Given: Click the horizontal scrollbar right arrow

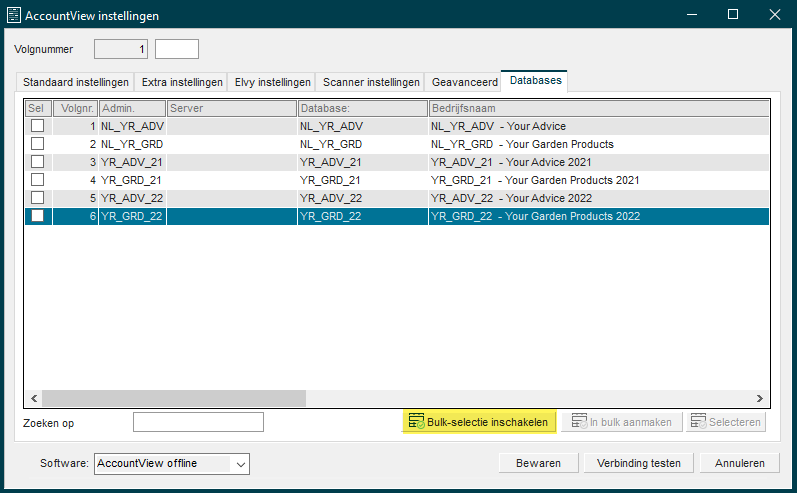Looking at the screenshot, I should click(759, 398).
